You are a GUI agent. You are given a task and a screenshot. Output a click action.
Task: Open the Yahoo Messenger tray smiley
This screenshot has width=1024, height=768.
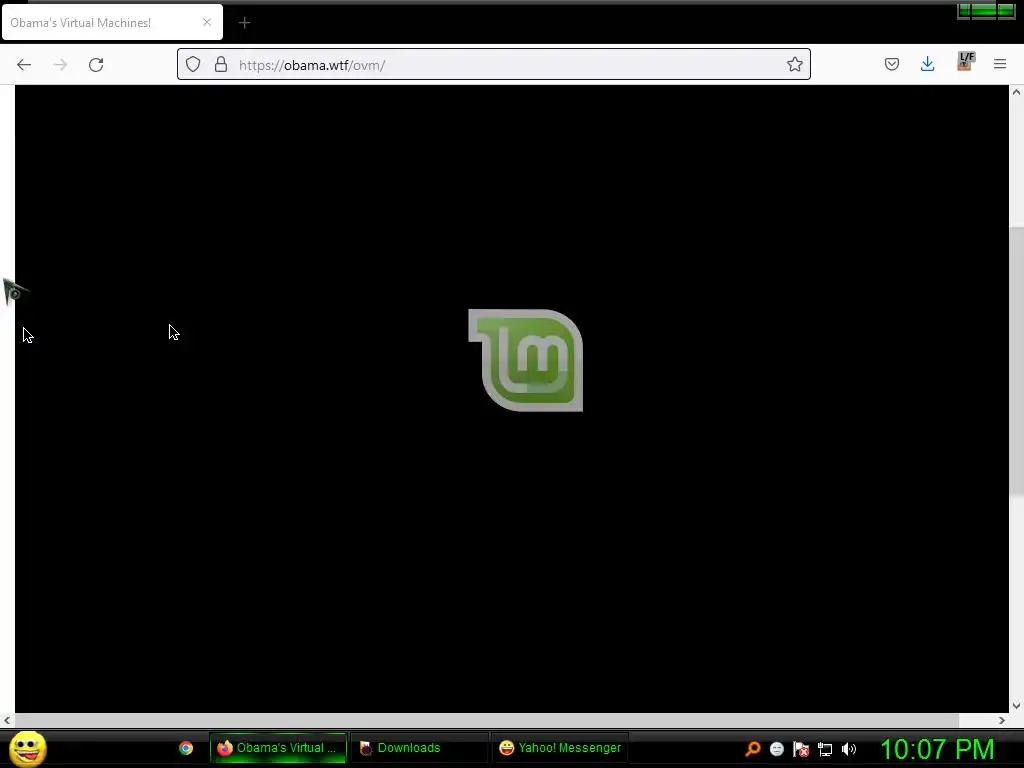click(x=776, y=749)
